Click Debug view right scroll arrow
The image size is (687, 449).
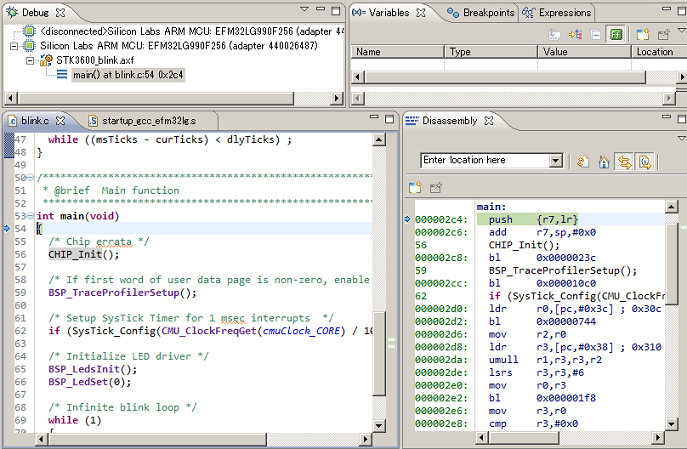click(x=336, y=98)
